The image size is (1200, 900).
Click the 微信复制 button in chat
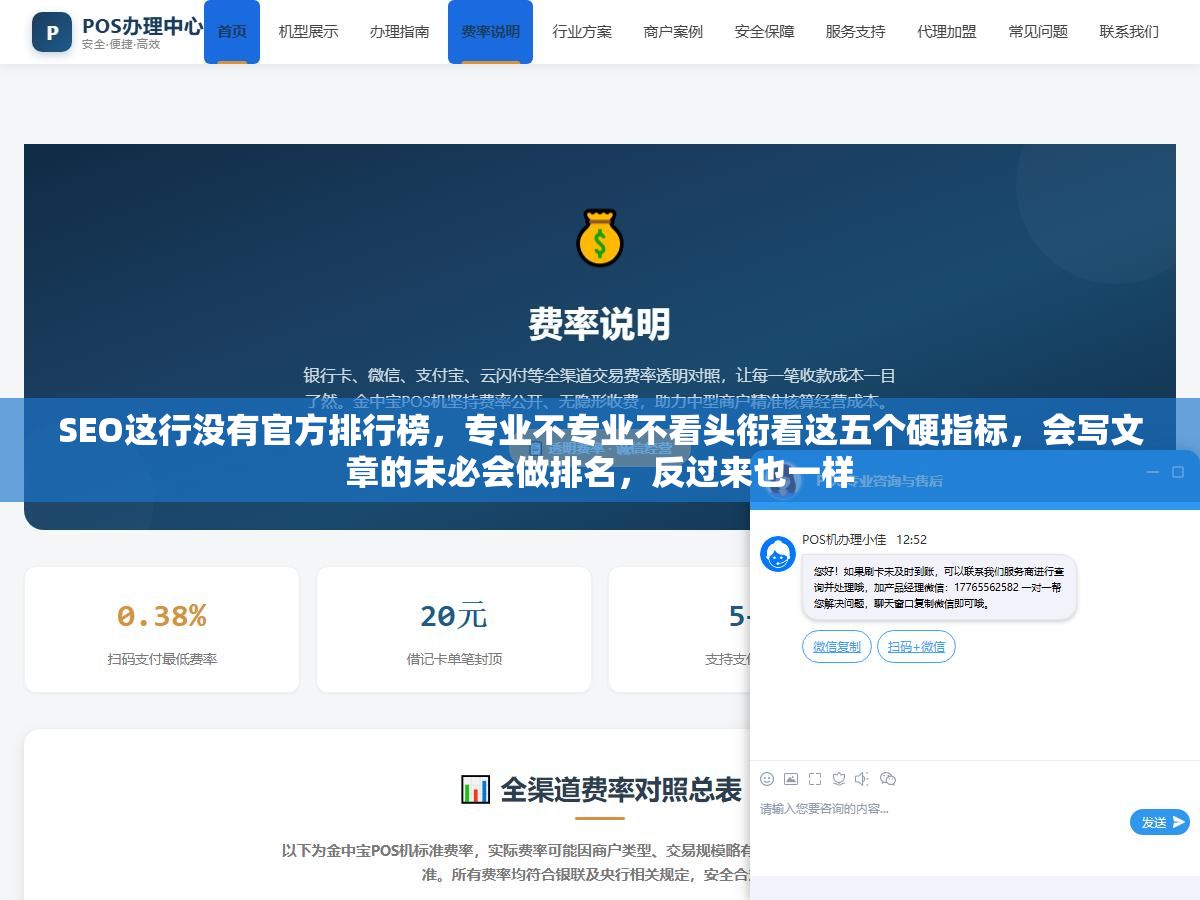point(837,647)
